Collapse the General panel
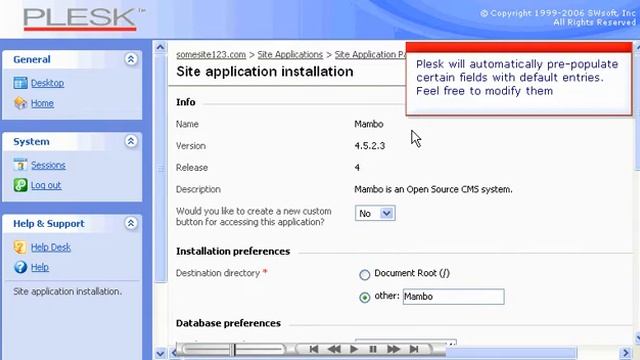 coord(131,59)
